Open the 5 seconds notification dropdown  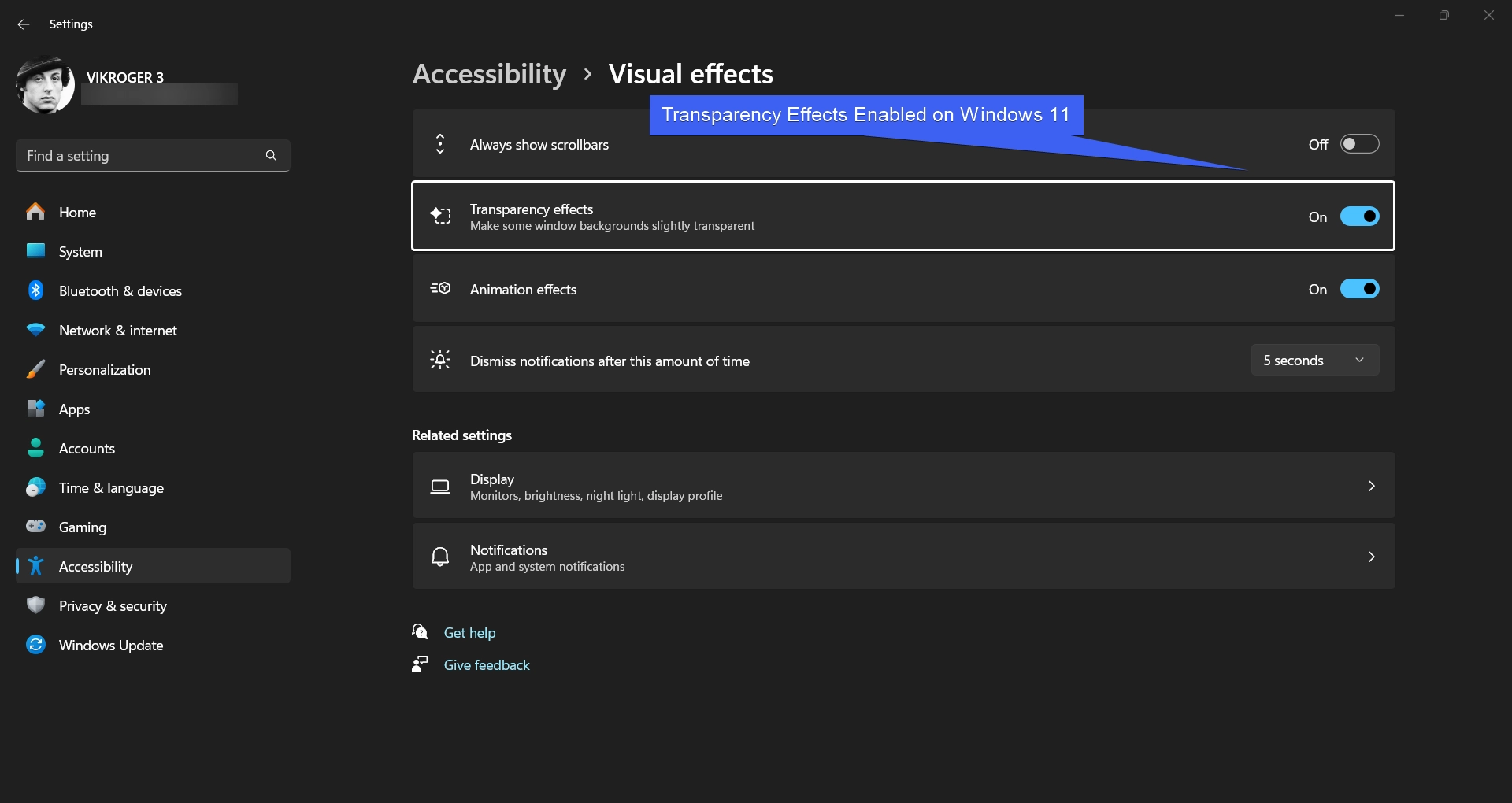[1315, 360]
